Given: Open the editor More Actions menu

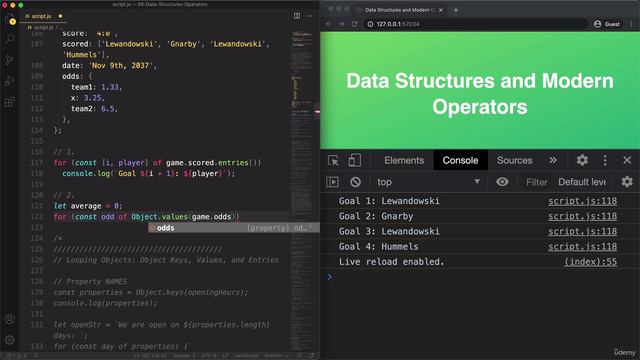Looking at the screenshot, I should tap(310, 16).
